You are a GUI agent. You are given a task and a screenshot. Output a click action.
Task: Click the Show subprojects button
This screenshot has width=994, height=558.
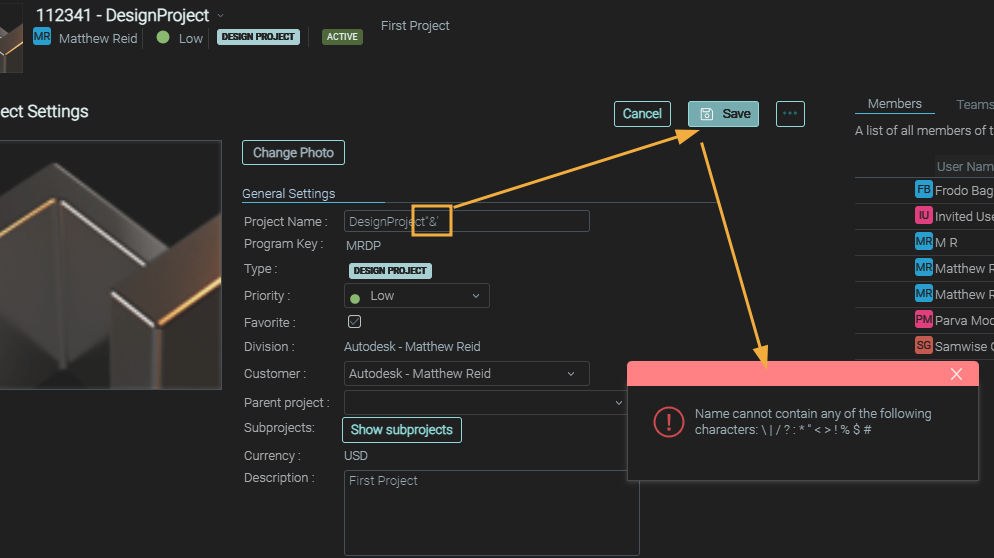(401, 430)
